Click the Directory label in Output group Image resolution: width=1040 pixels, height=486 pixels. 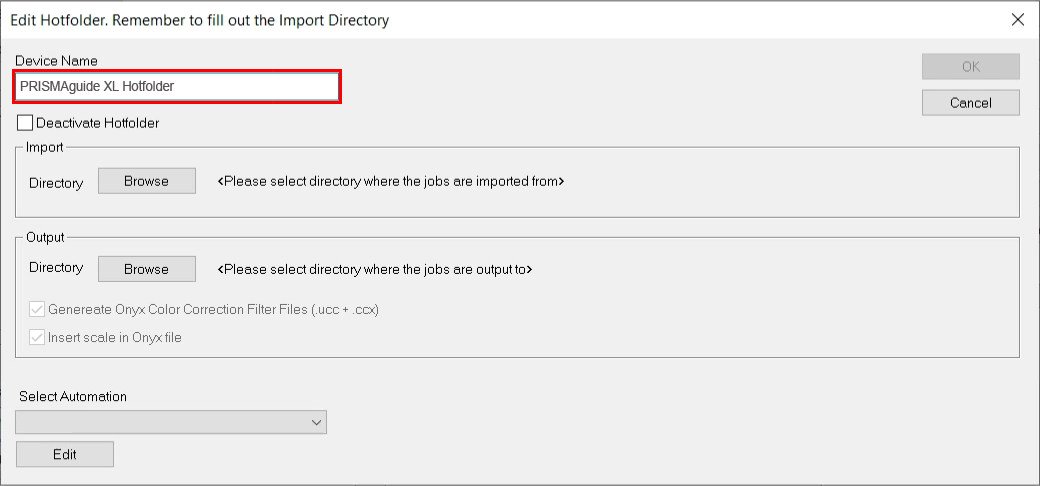(x=56, y=268)
